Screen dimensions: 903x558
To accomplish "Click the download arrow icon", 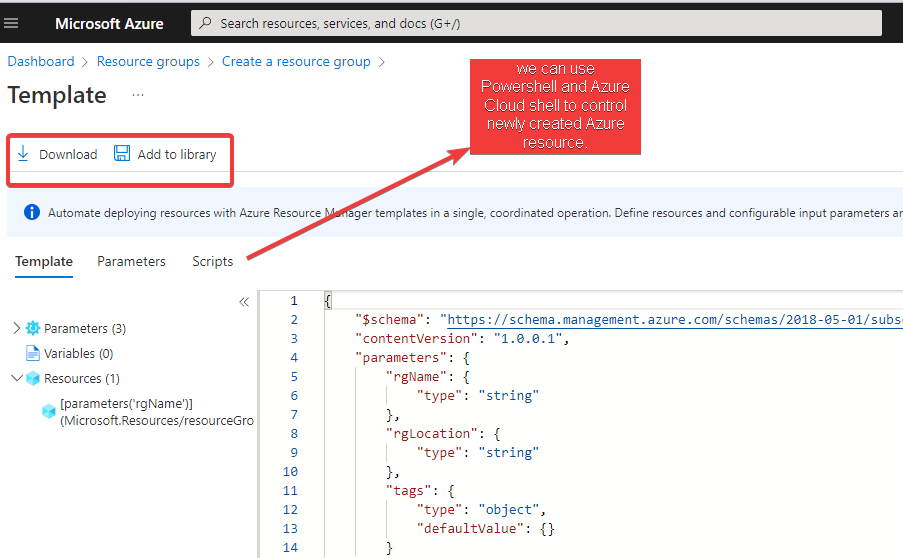I will pyautogui.click(x=23, y=154).
